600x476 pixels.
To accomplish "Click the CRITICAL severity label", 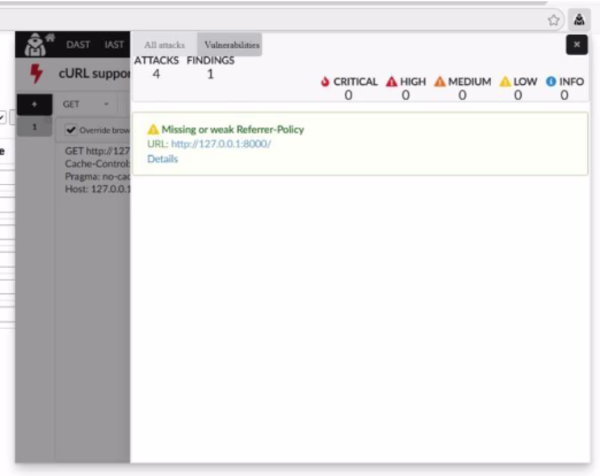I will 355,82.
